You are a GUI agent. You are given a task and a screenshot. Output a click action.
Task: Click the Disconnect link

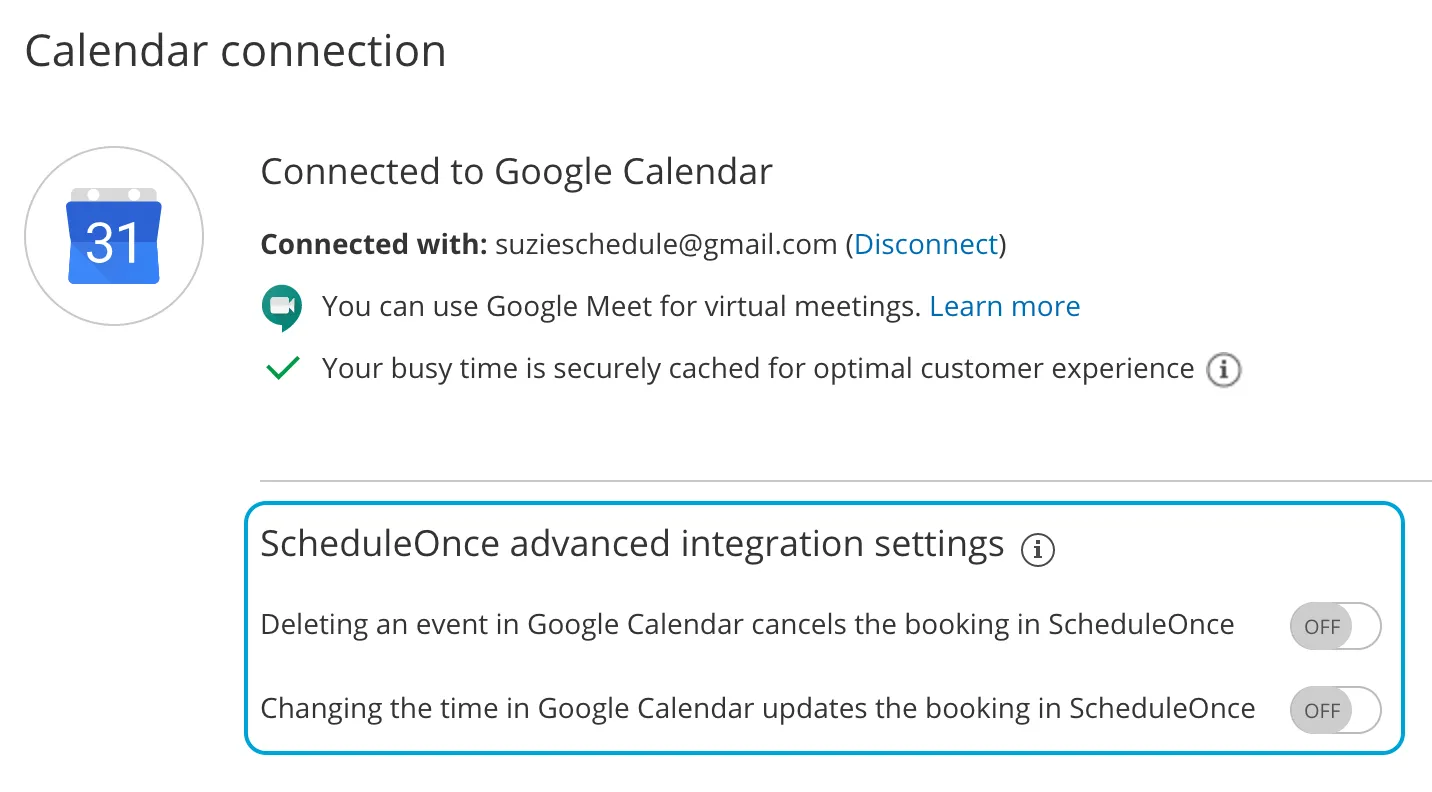tap(925, 244)
